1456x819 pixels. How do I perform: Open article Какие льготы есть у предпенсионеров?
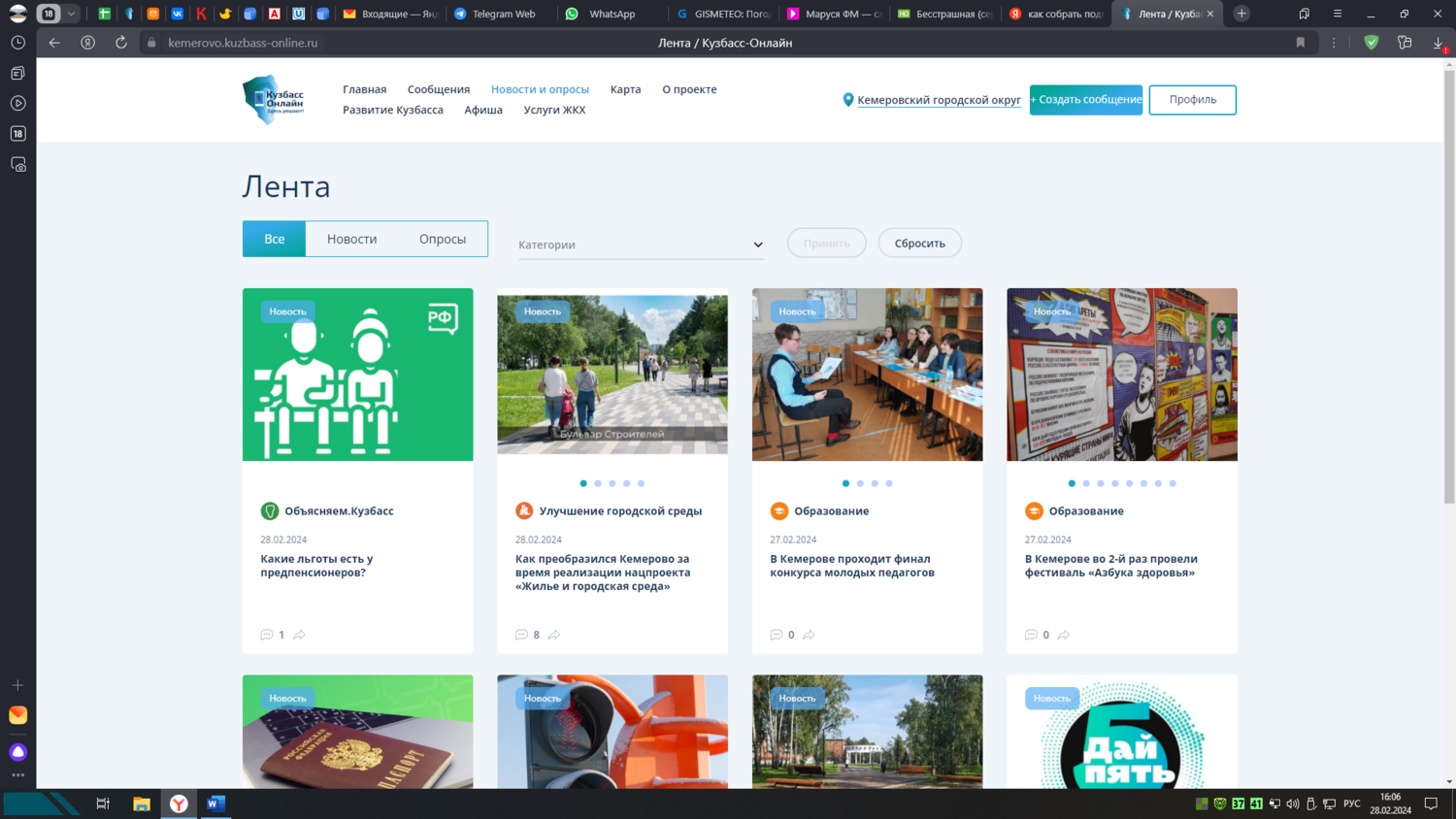[316, 566]
